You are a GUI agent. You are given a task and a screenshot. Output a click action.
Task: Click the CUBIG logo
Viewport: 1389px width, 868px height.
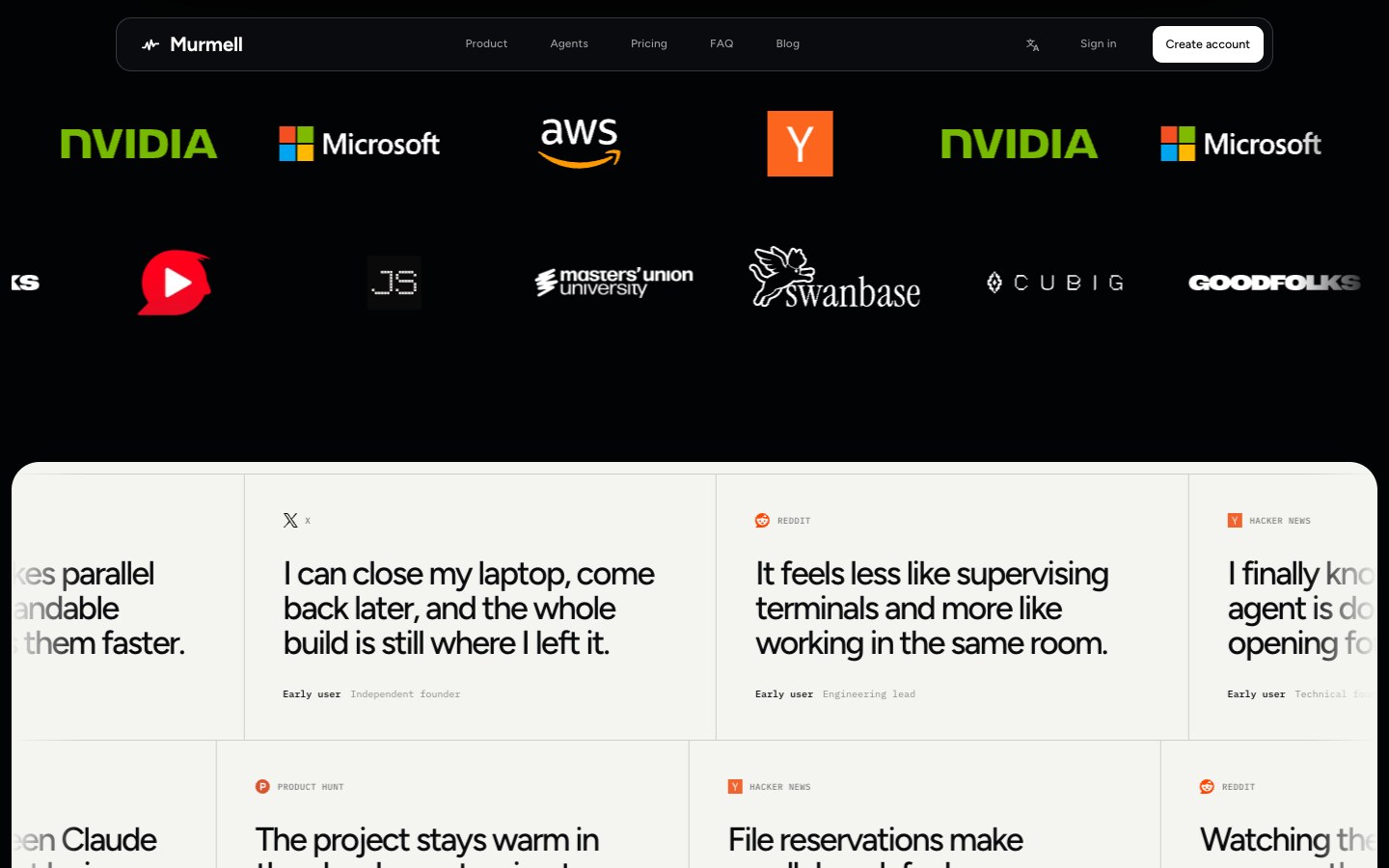(x=1055, y=283)
